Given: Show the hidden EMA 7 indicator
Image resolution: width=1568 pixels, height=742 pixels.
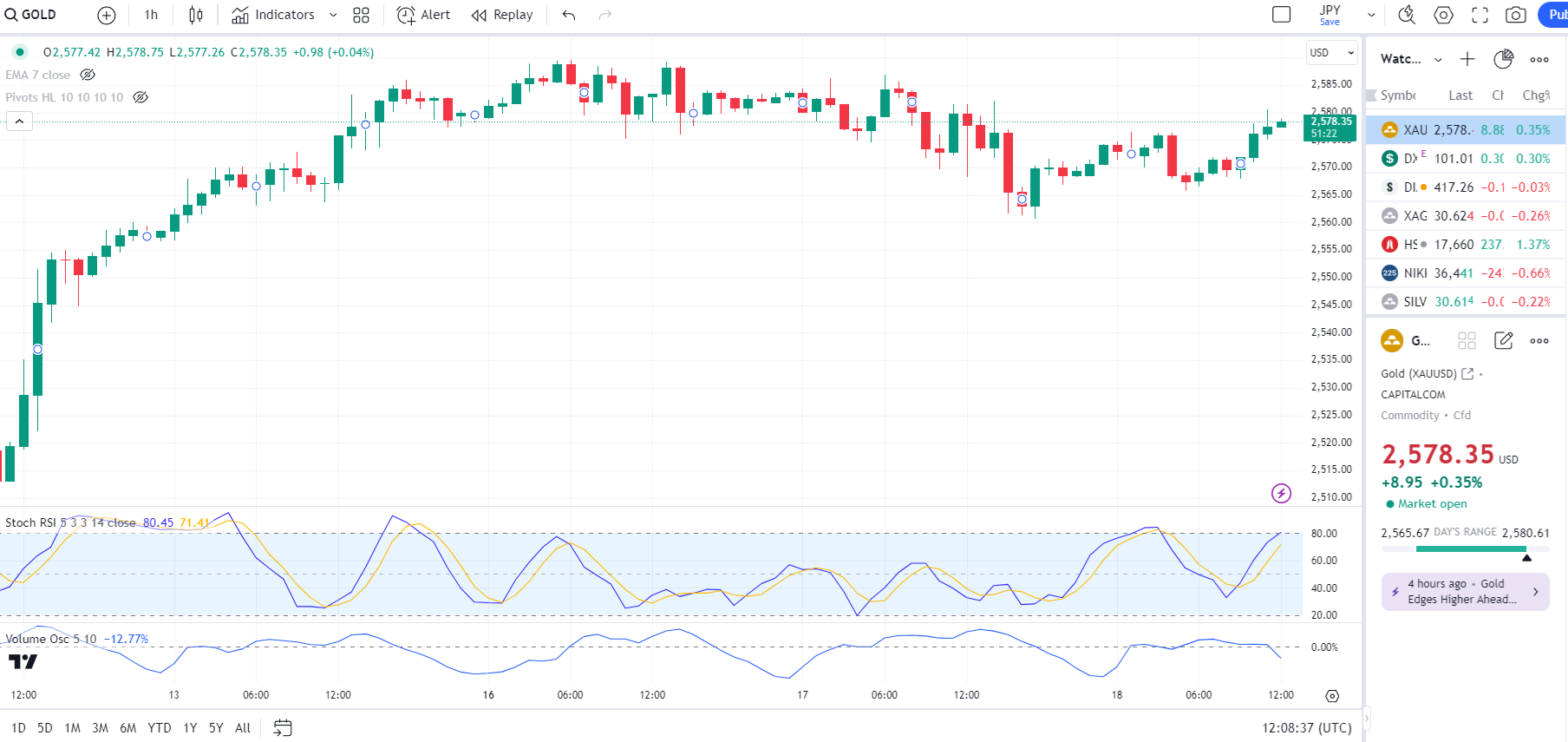Looking at the screenshot, I should [x=88, y=75].
